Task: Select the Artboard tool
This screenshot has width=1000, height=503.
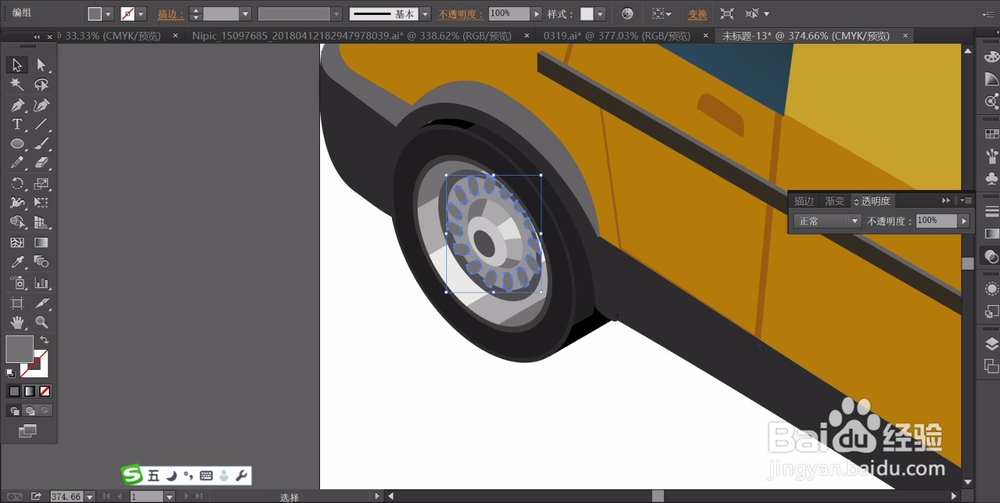Action: pyautogui.click(x=17, y=303)
